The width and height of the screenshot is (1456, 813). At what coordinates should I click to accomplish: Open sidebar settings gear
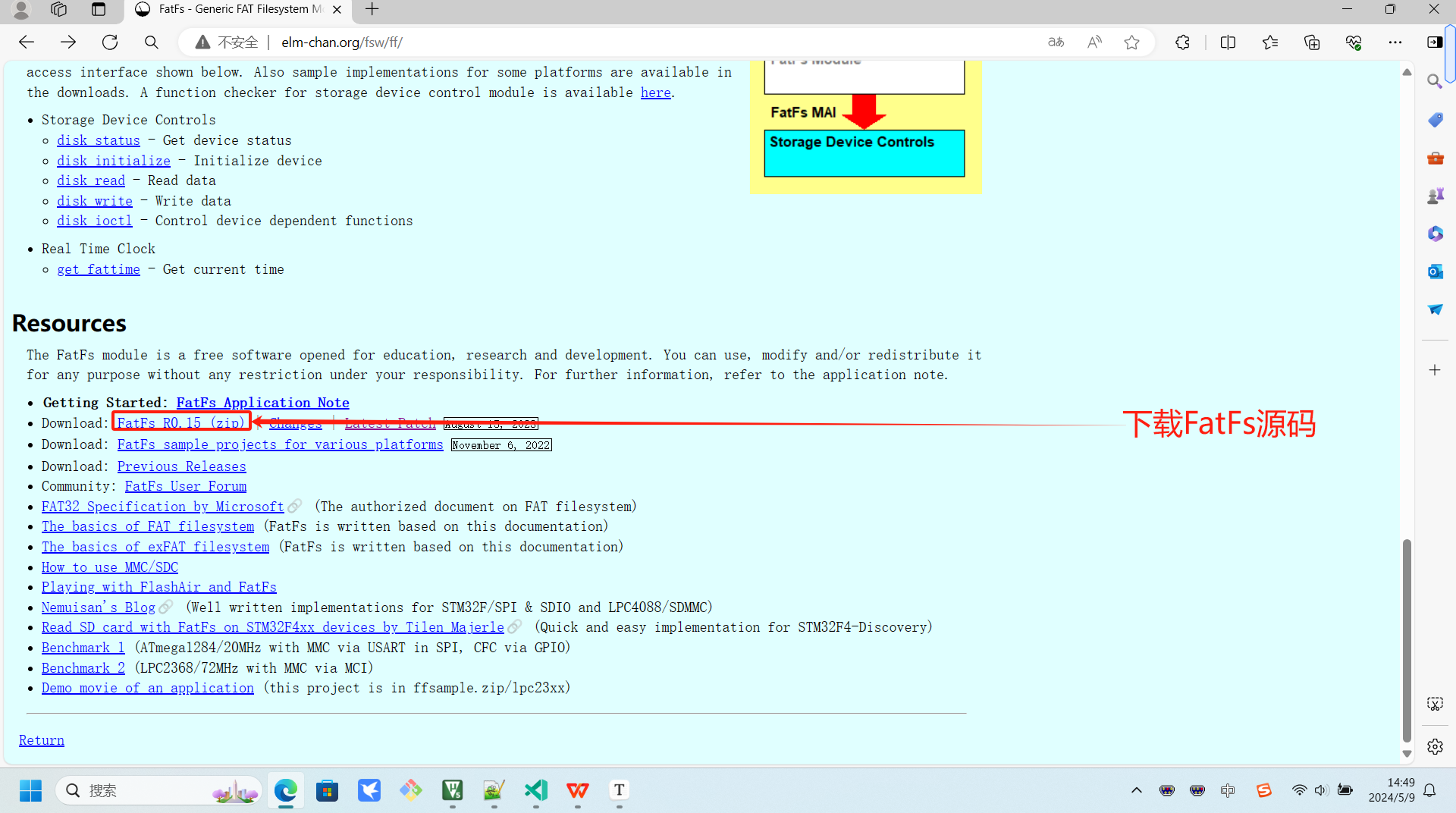pos(1435,746)
